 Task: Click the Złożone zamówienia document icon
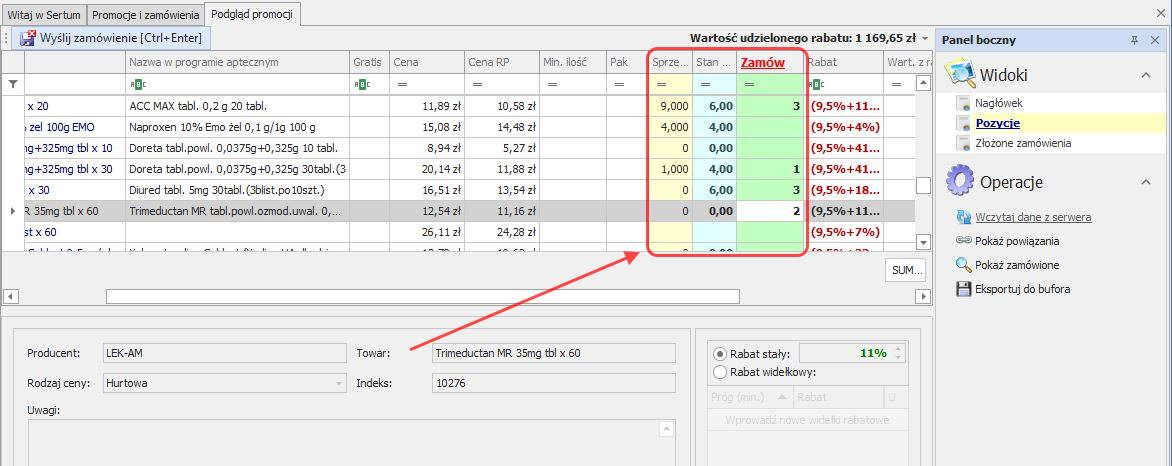(964, 143)
